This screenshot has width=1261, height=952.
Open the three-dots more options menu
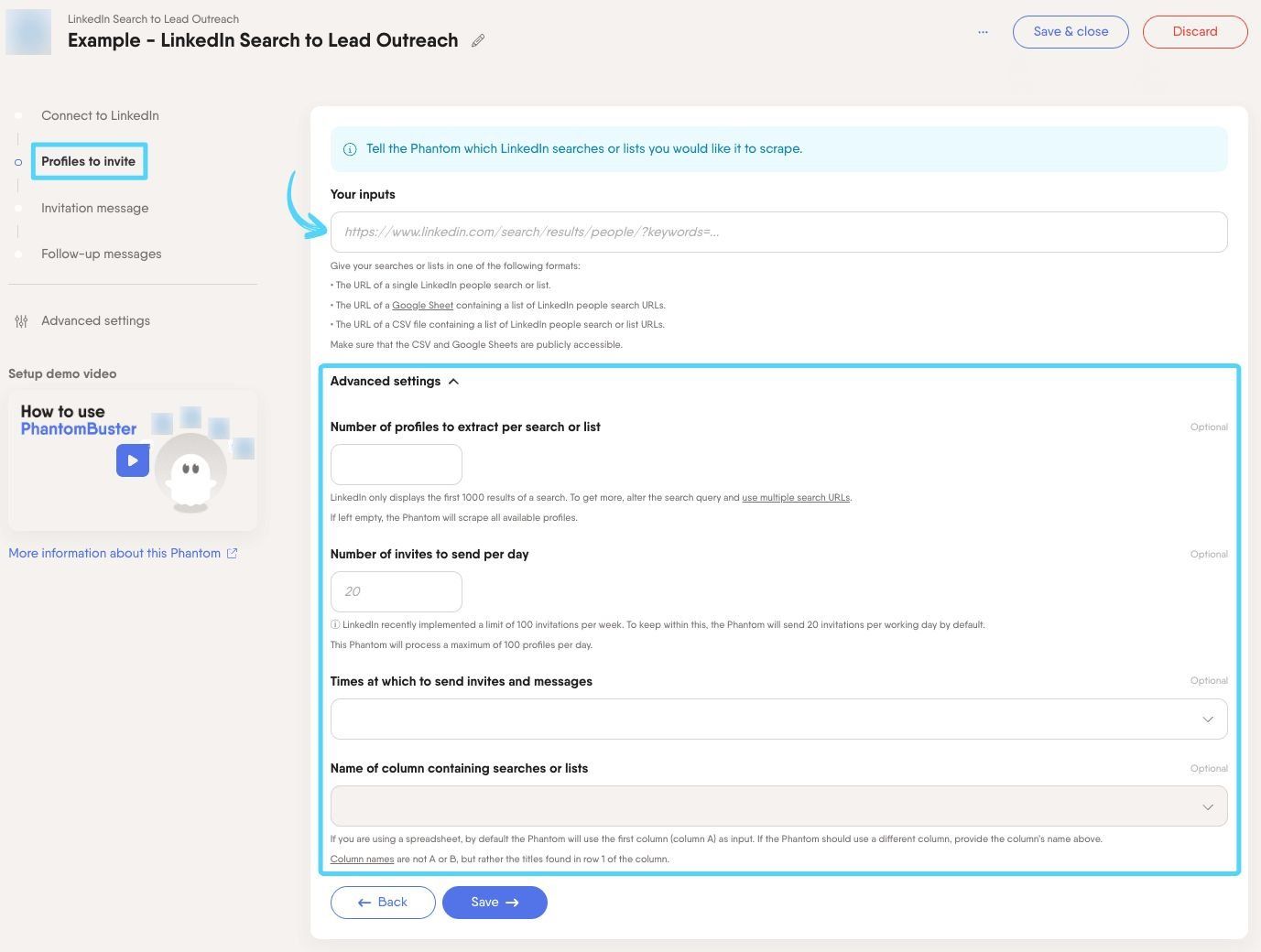pos(983,31)
